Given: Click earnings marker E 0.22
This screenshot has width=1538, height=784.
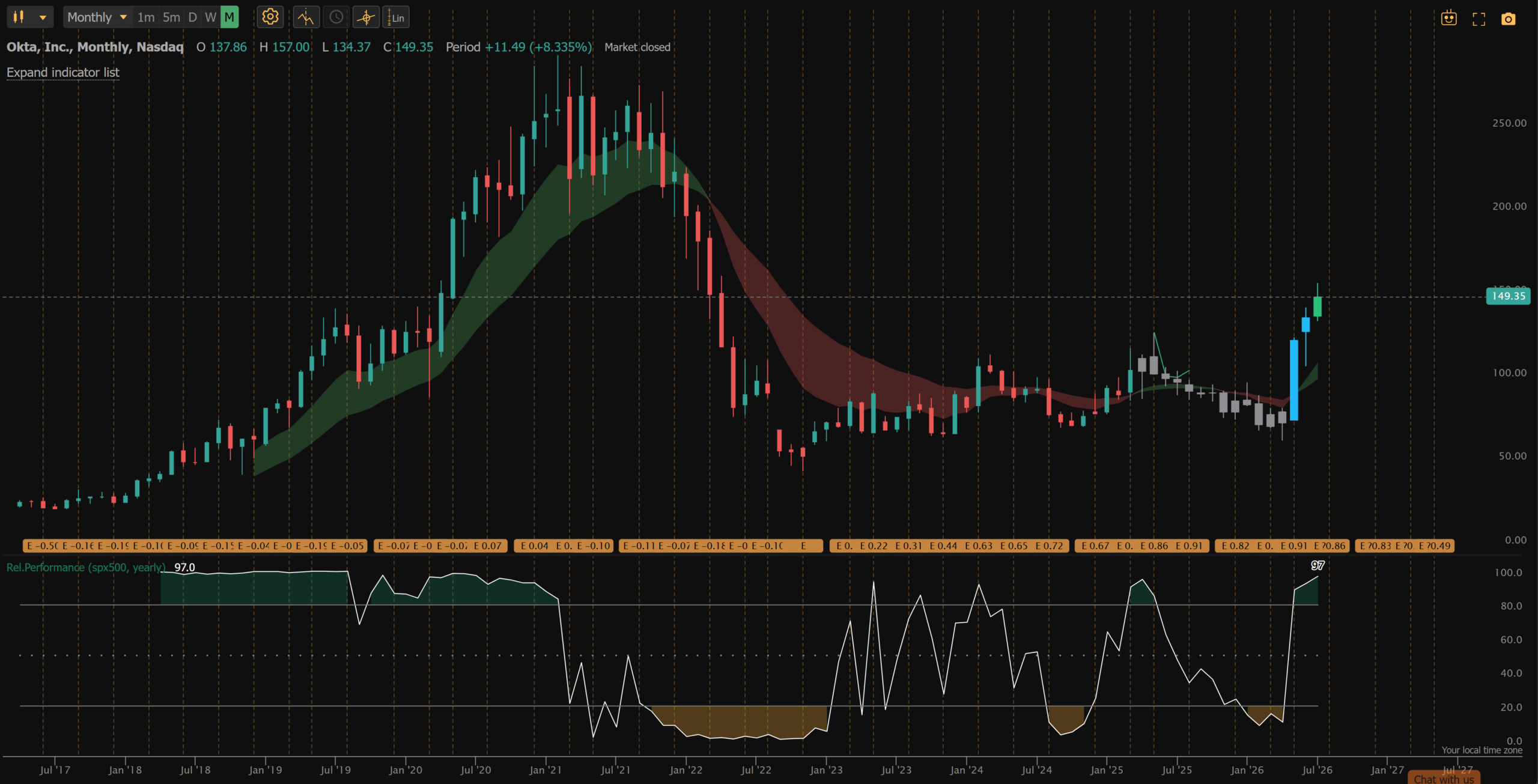Looking at the screenshot, I should (x=874, y=545).
